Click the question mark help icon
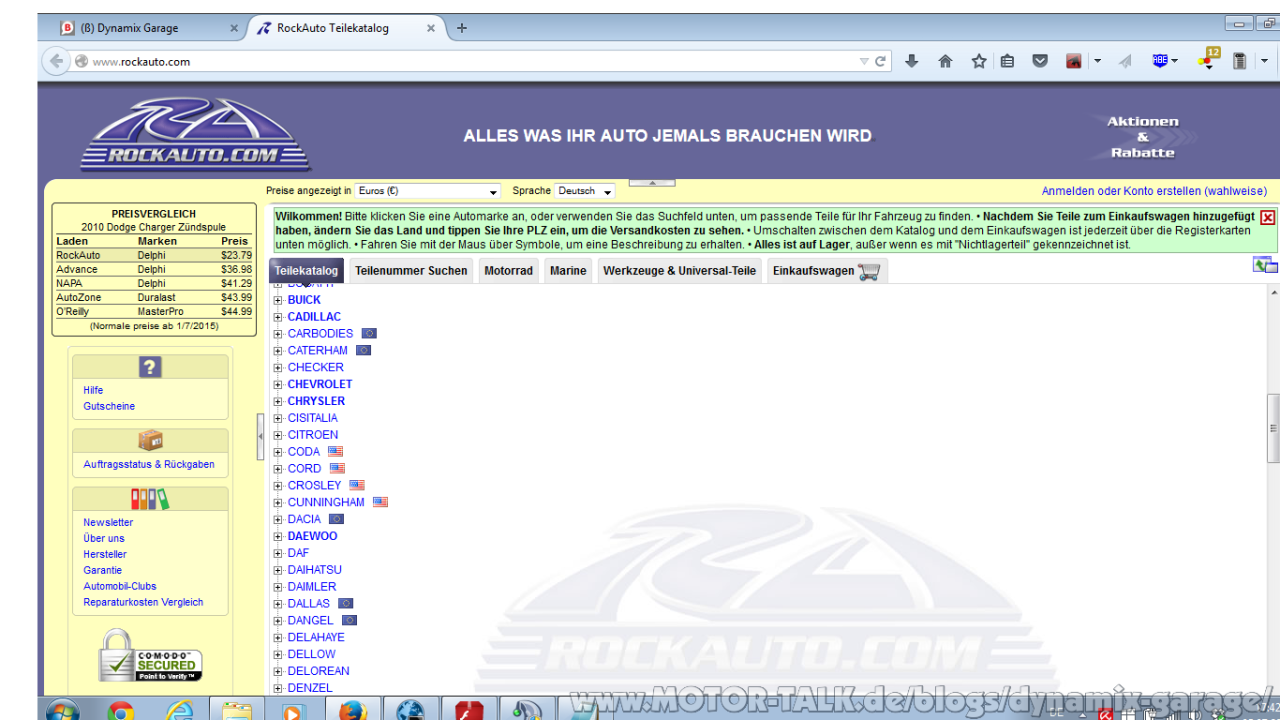 (150, 367)
